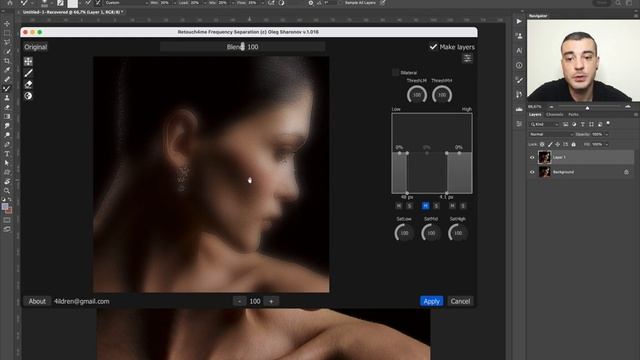Toggle the Make layers checkbox
640x360 pixels.
point(433,47)
